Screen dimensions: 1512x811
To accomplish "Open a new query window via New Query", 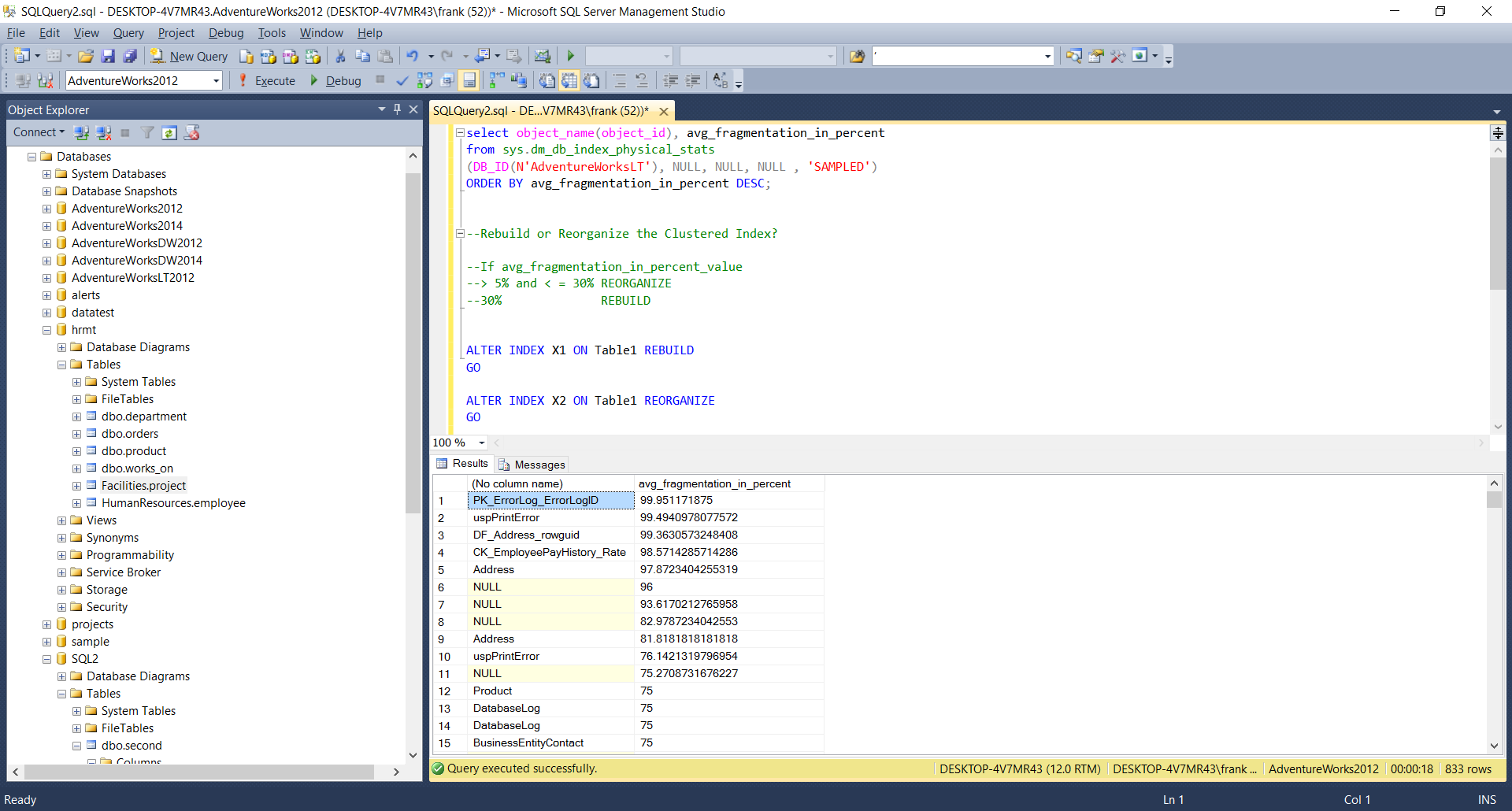I will tap(188, 56).
